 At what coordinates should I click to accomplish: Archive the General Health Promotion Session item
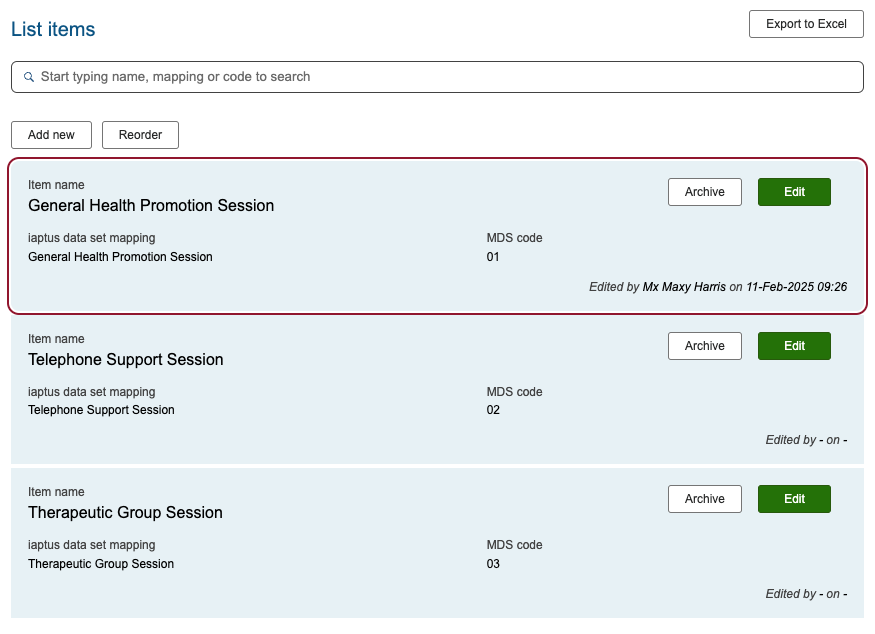point(704,192)
